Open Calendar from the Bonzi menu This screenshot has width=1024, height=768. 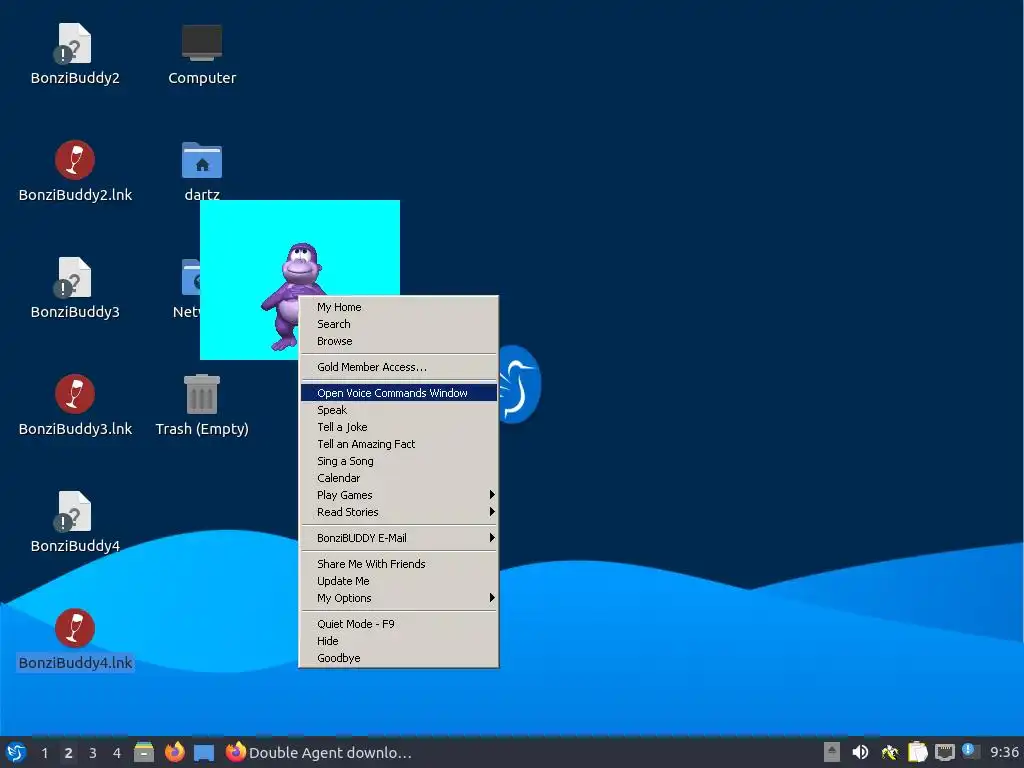398,478
